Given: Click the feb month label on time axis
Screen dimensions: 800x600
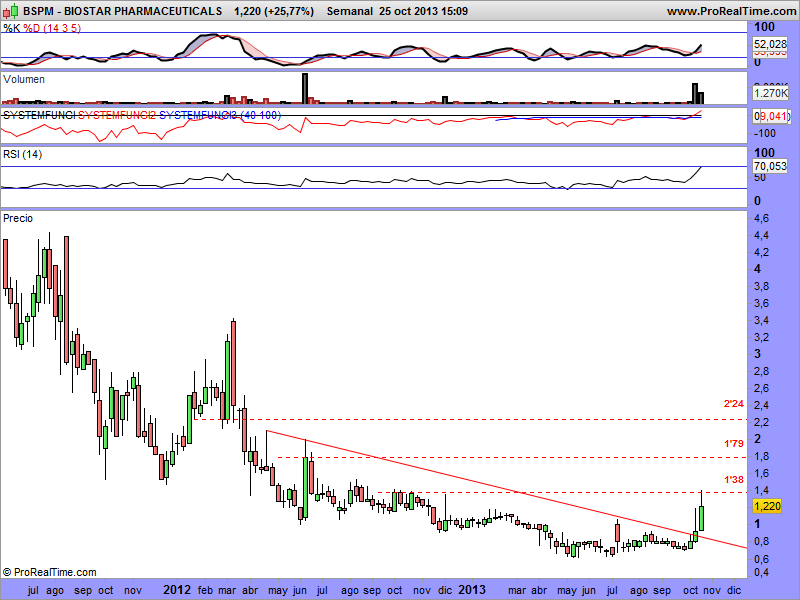Looking at the screenshot, I should click(205, 591).
